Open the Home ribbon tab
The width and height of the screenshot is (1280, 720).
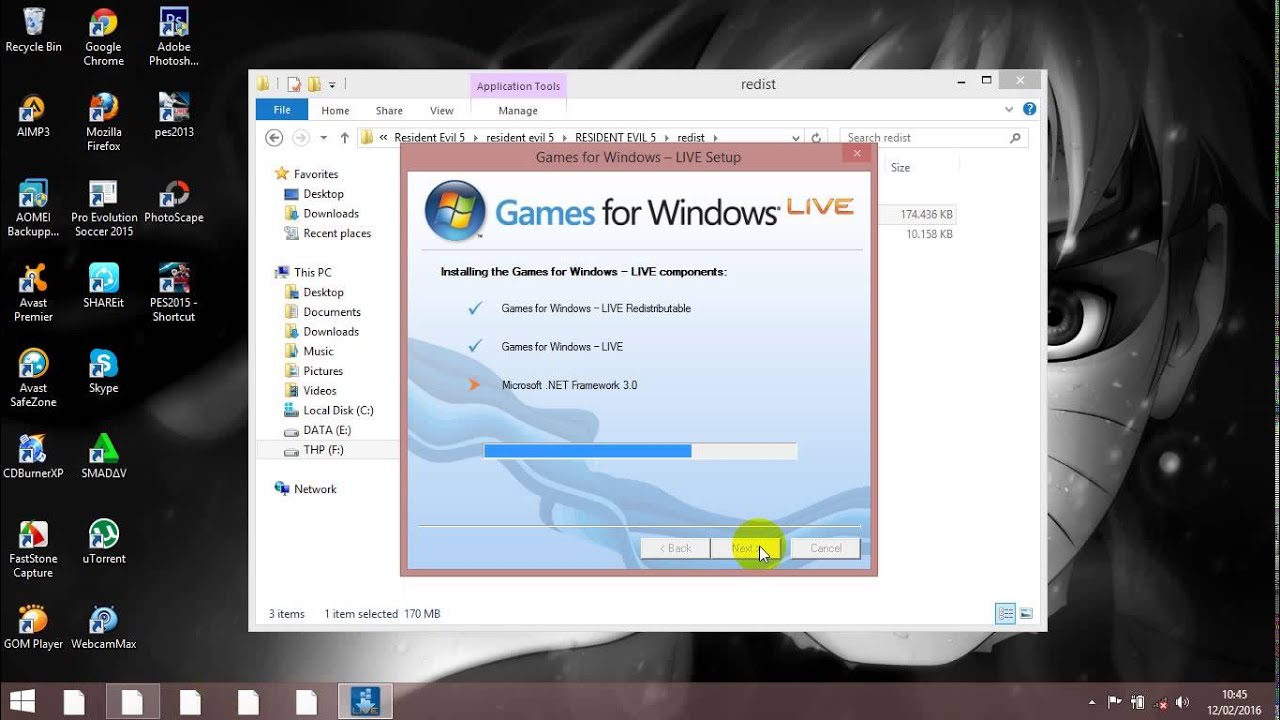335,110
